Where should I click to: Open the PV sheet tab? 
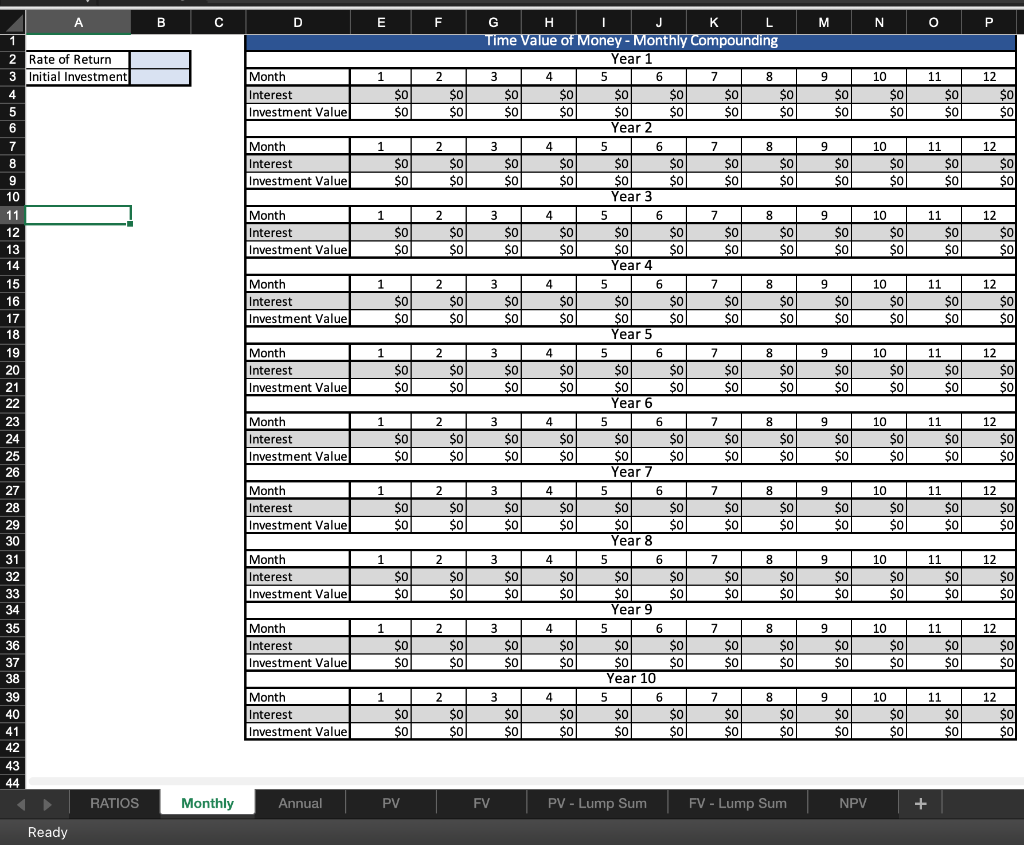(x=391, y=803)
